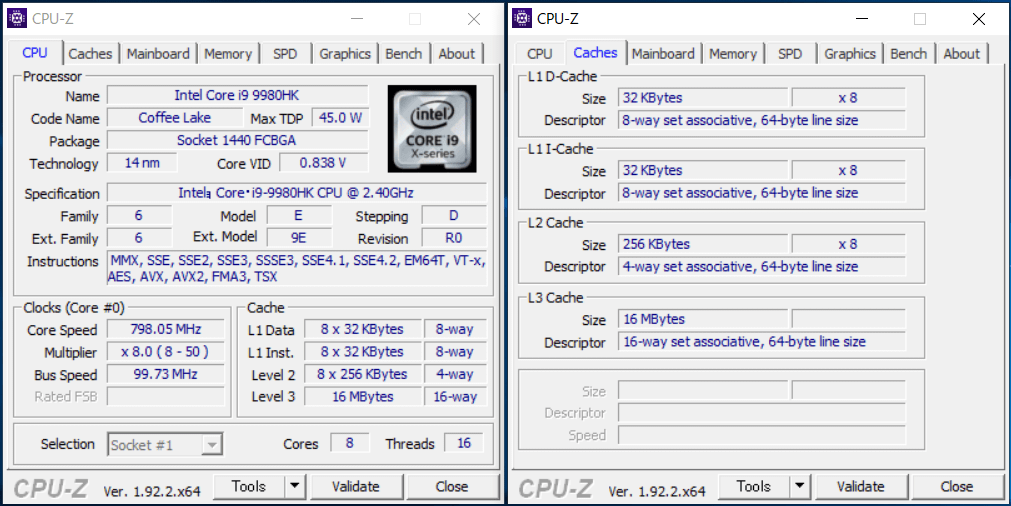The height and width of the screenshot is (506, 1011).
Task: Open About tab in left CPU-Z window
Action: (x=456, y=54)
